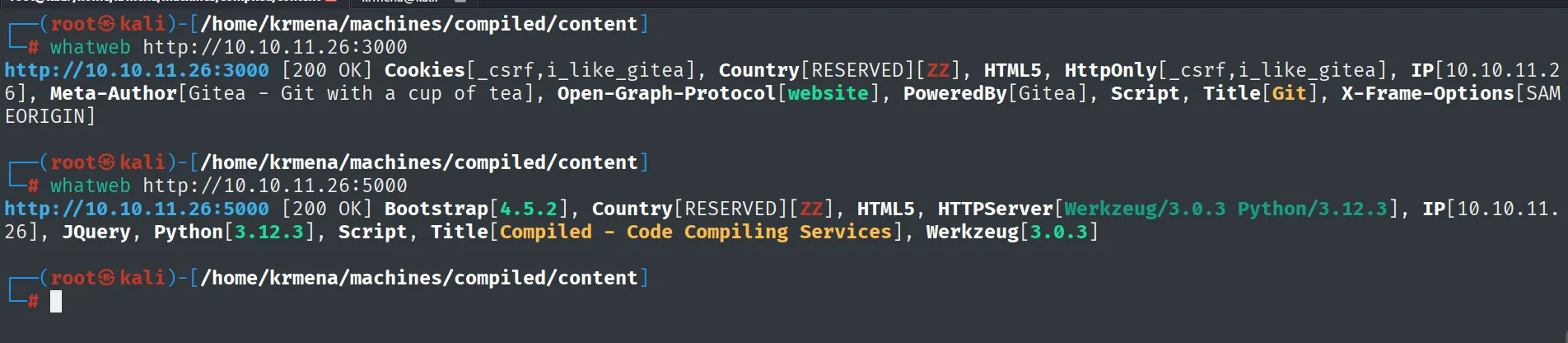The image size is (1568, 343).
Task: Click '[200 OK]' in the port 5000 result
Action: pos(327,209)
